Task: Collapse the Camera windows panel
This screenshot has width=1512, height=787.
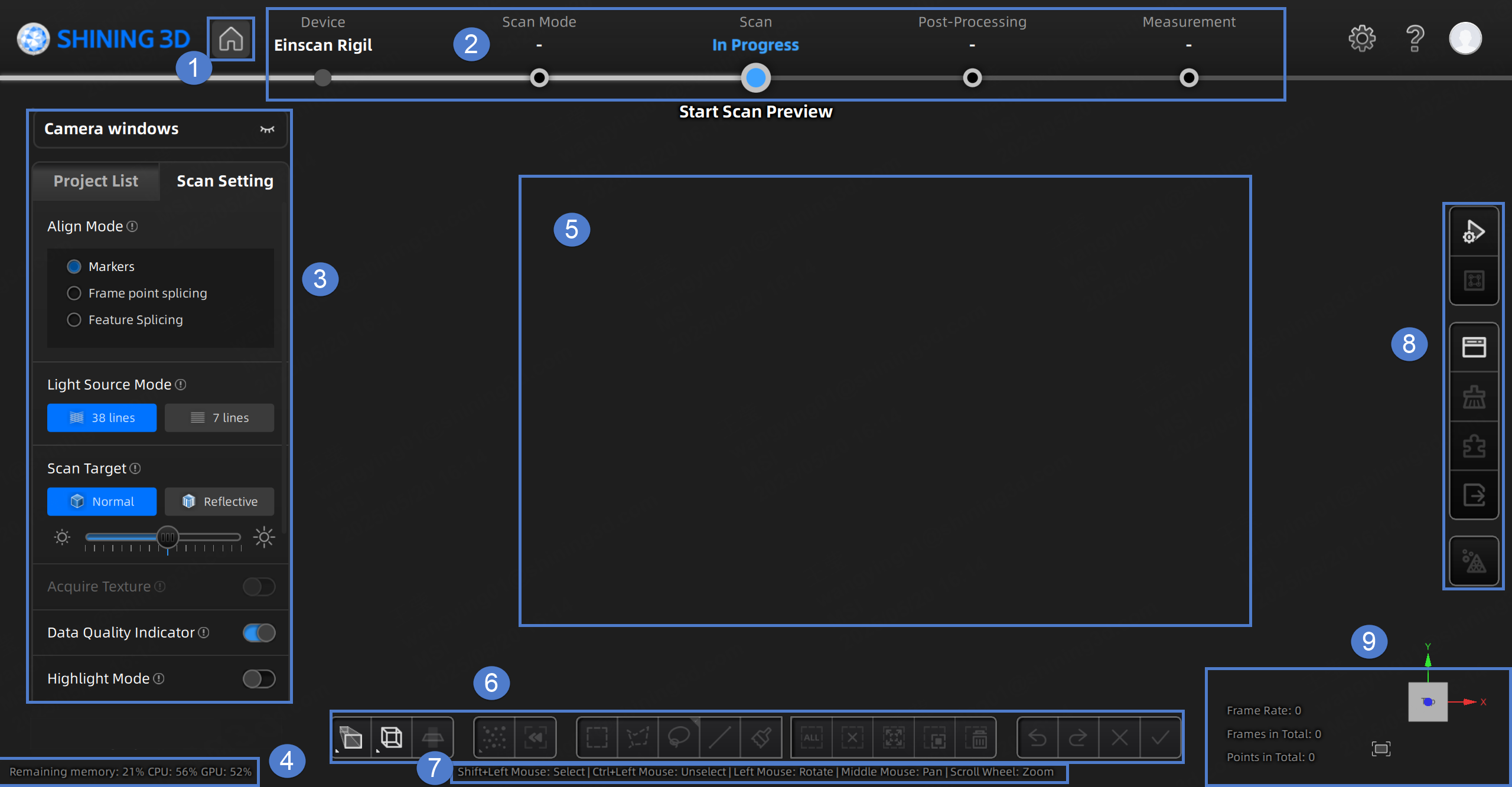Action: pos(267,129)
